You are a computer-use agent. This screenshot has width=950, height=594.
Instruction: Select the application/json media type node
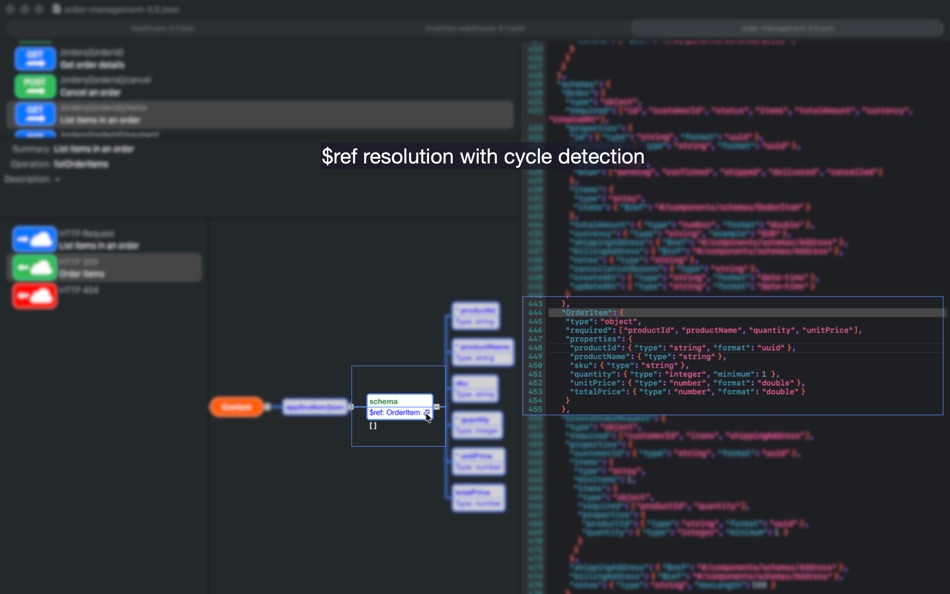315,407
